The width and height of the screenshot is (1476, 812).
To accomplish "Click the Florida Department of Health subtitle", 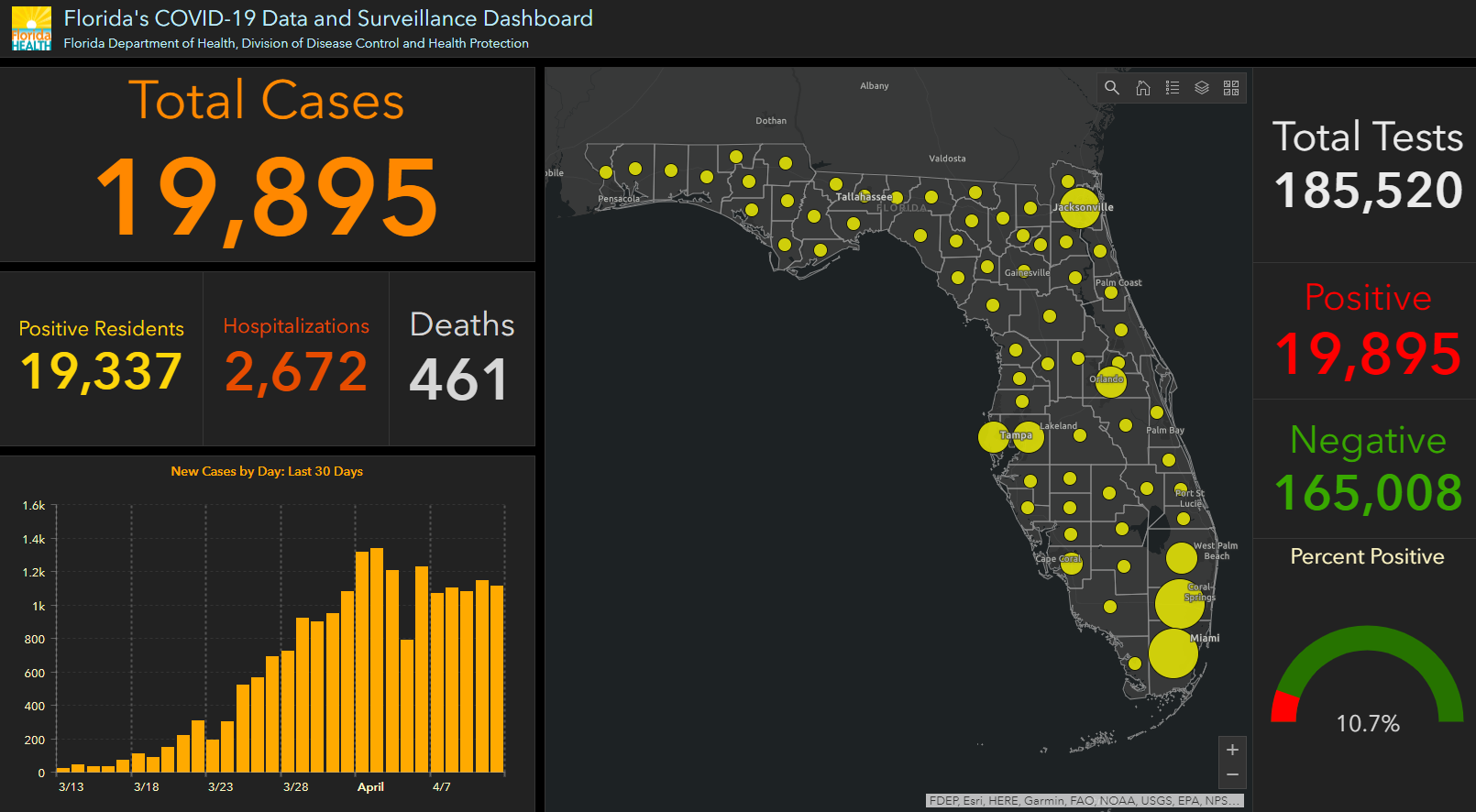I will coord(296,43).
